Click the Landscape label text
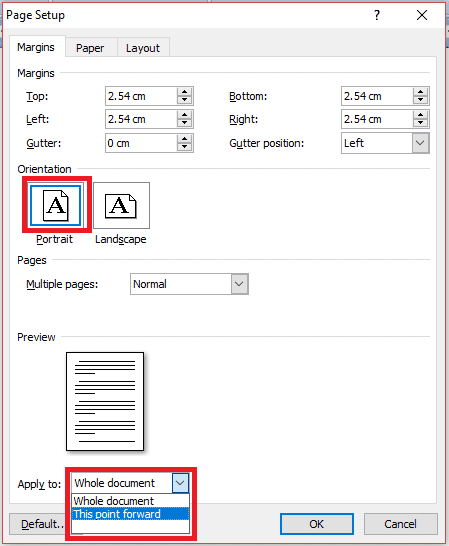This screenshot has height=546, width=449. (121, 240)
